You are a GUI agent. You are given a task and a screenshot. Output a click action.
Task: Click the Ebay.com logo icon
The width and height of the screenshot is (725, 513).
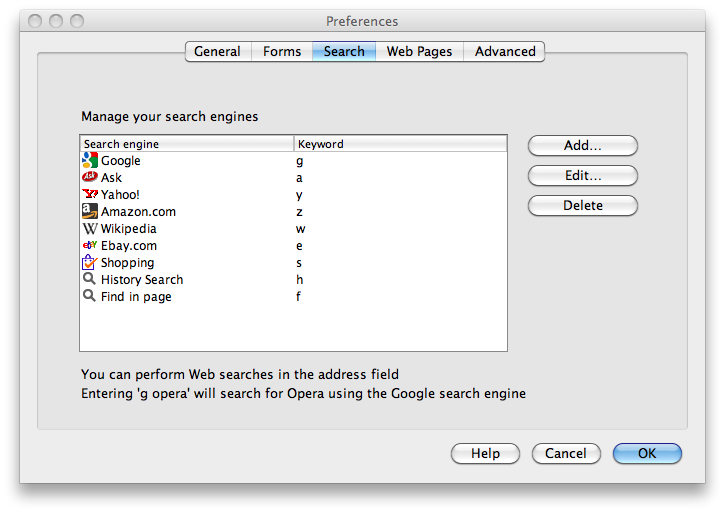[90, 245]
